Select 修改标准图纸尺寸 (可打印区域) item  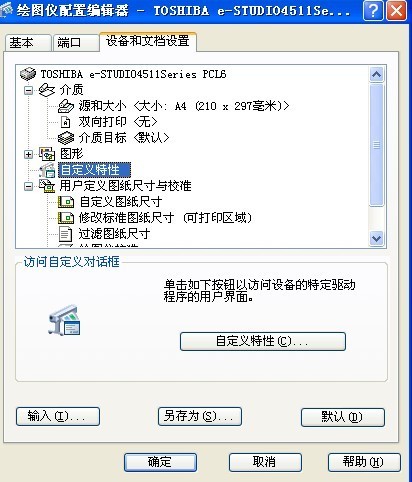tap(165, 218)
